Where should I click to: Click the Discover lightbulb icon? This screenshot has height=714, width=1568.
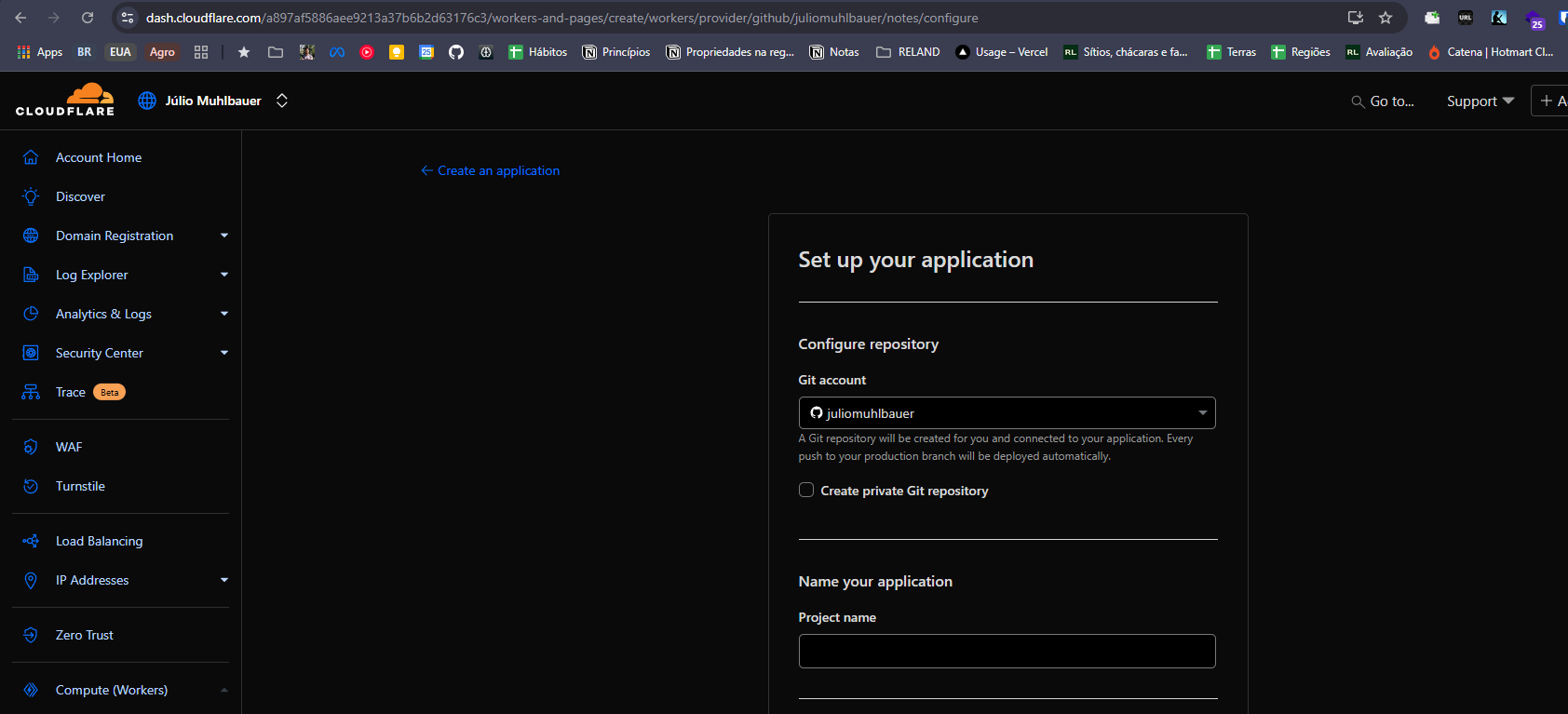31,196
